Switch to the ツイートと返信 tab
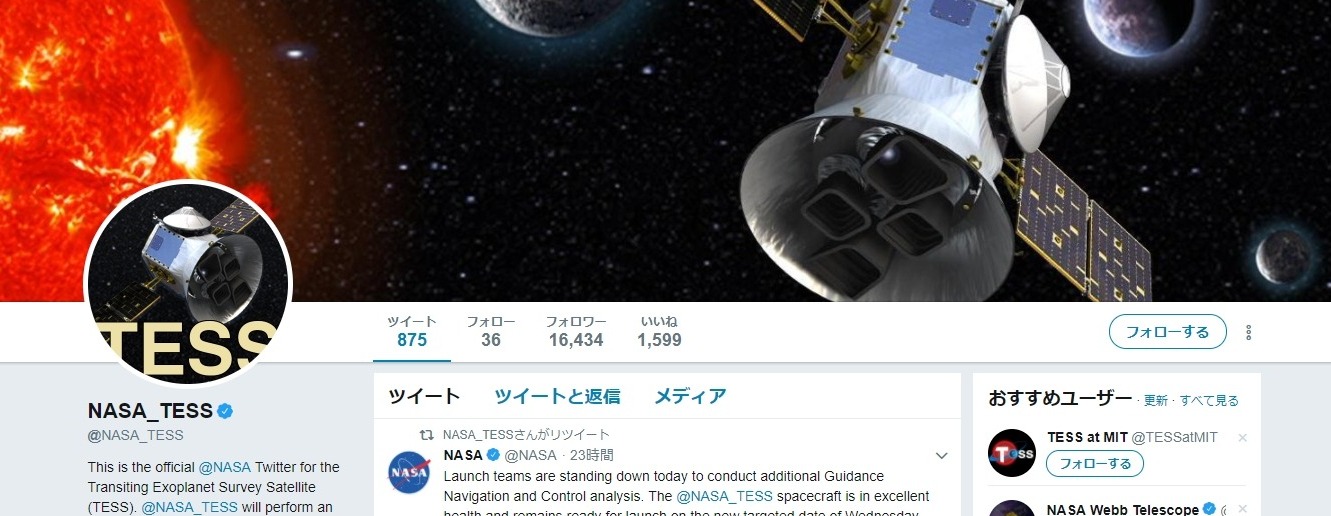Viewport: 1331px width, 516px height. (557, 396)
